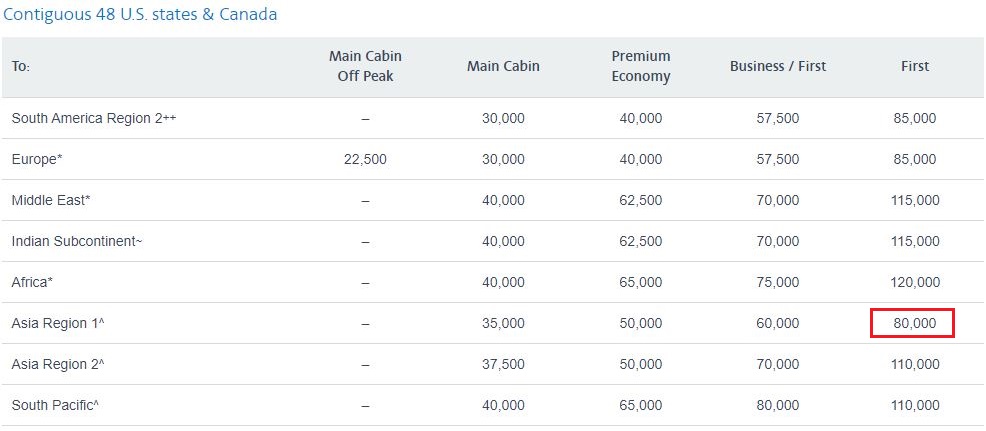Select Europe's 22,500 off peak value
The width and height of the screenshot is (986, 431).
(365, 160)
